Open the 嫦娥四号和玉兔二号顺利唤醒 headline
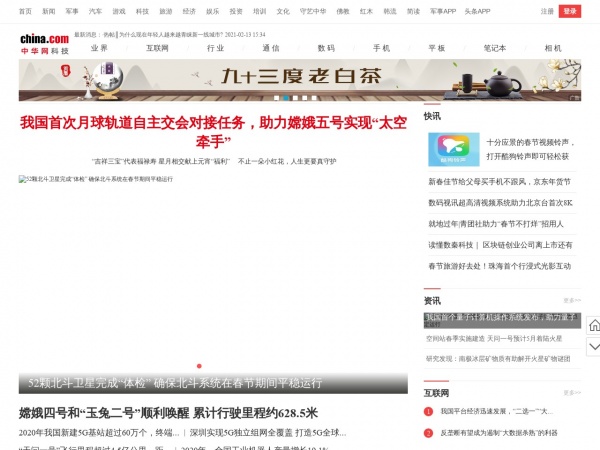Viewport: 600px width, 450px height. pos(168,413)
